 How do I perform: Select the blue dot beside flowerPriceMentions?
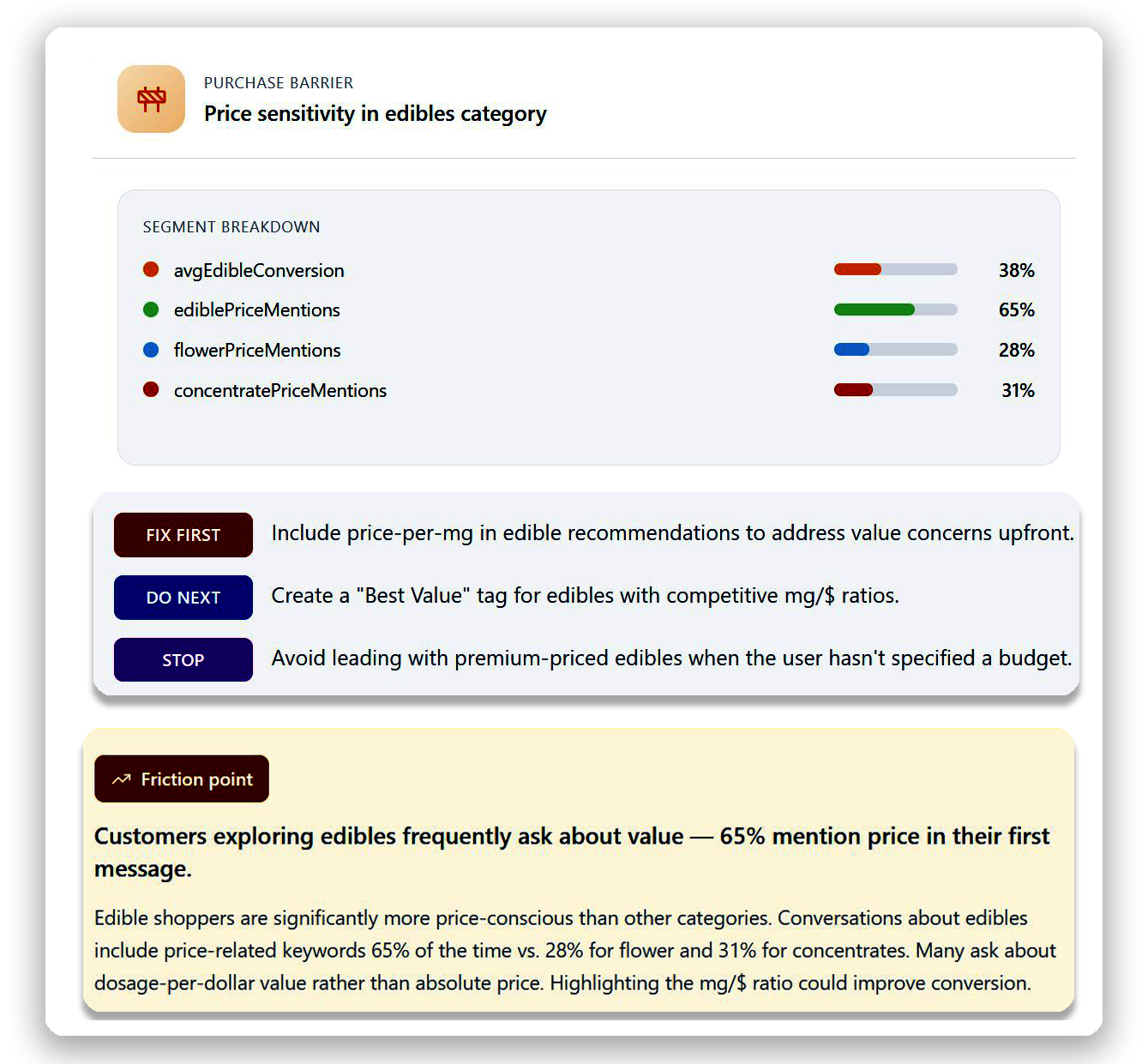151,350
